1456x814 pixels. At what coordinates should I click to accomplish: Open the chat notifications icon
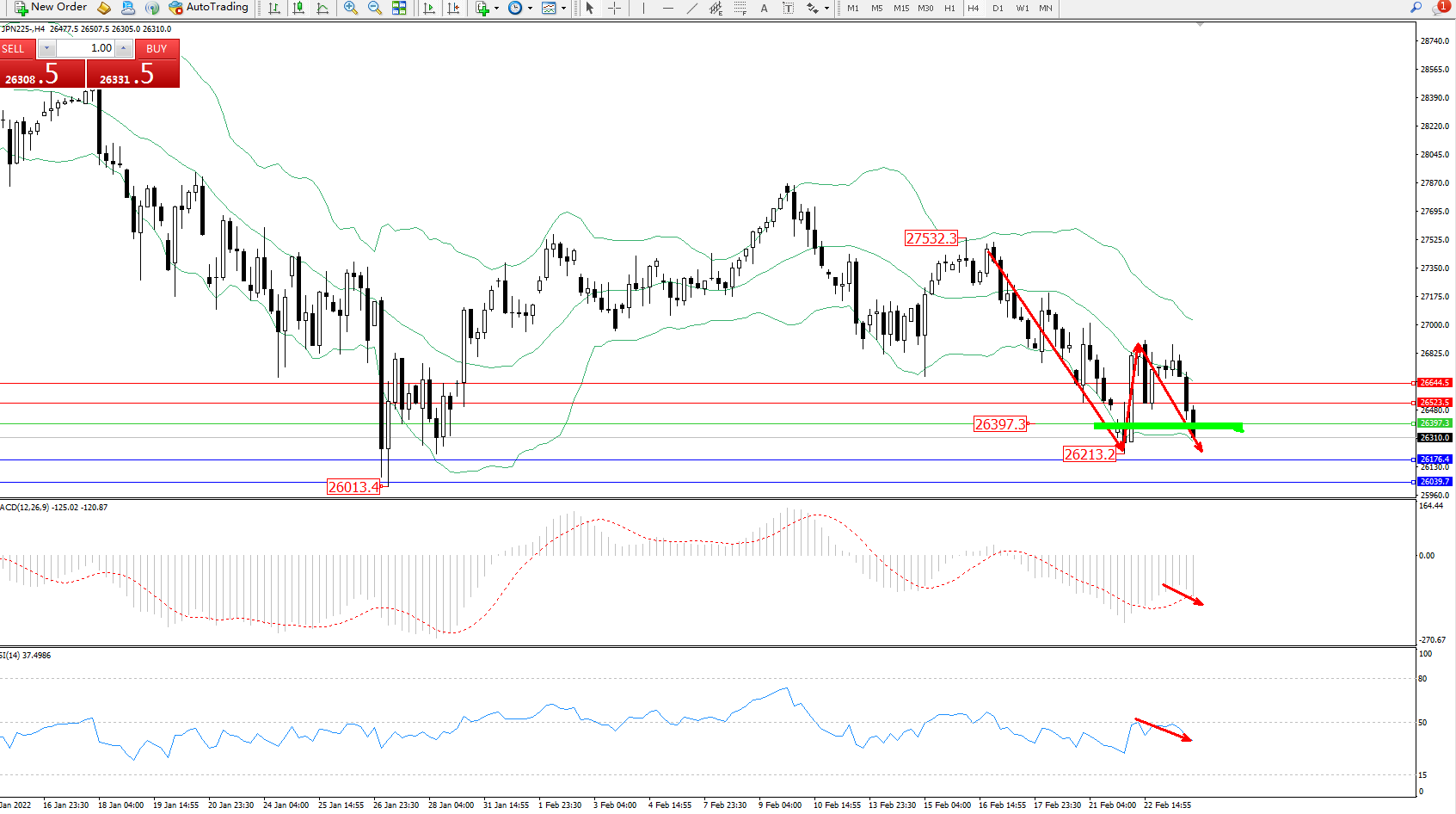point(1440,8)
